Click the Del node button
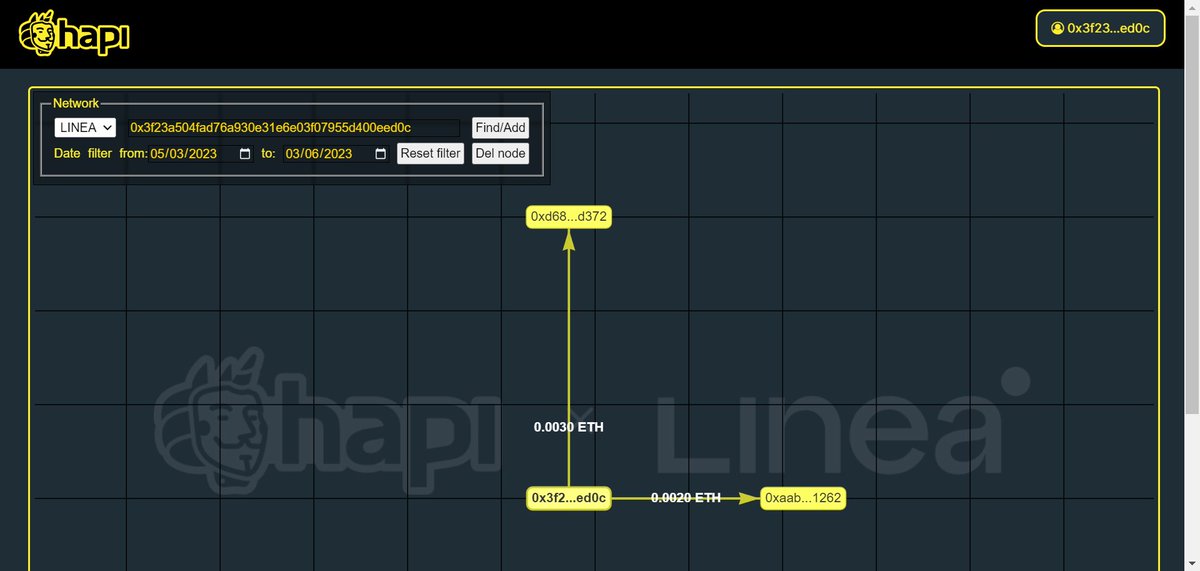This screenshot has height=571, width=1200. pyautogui.click(x=500, y=154)
